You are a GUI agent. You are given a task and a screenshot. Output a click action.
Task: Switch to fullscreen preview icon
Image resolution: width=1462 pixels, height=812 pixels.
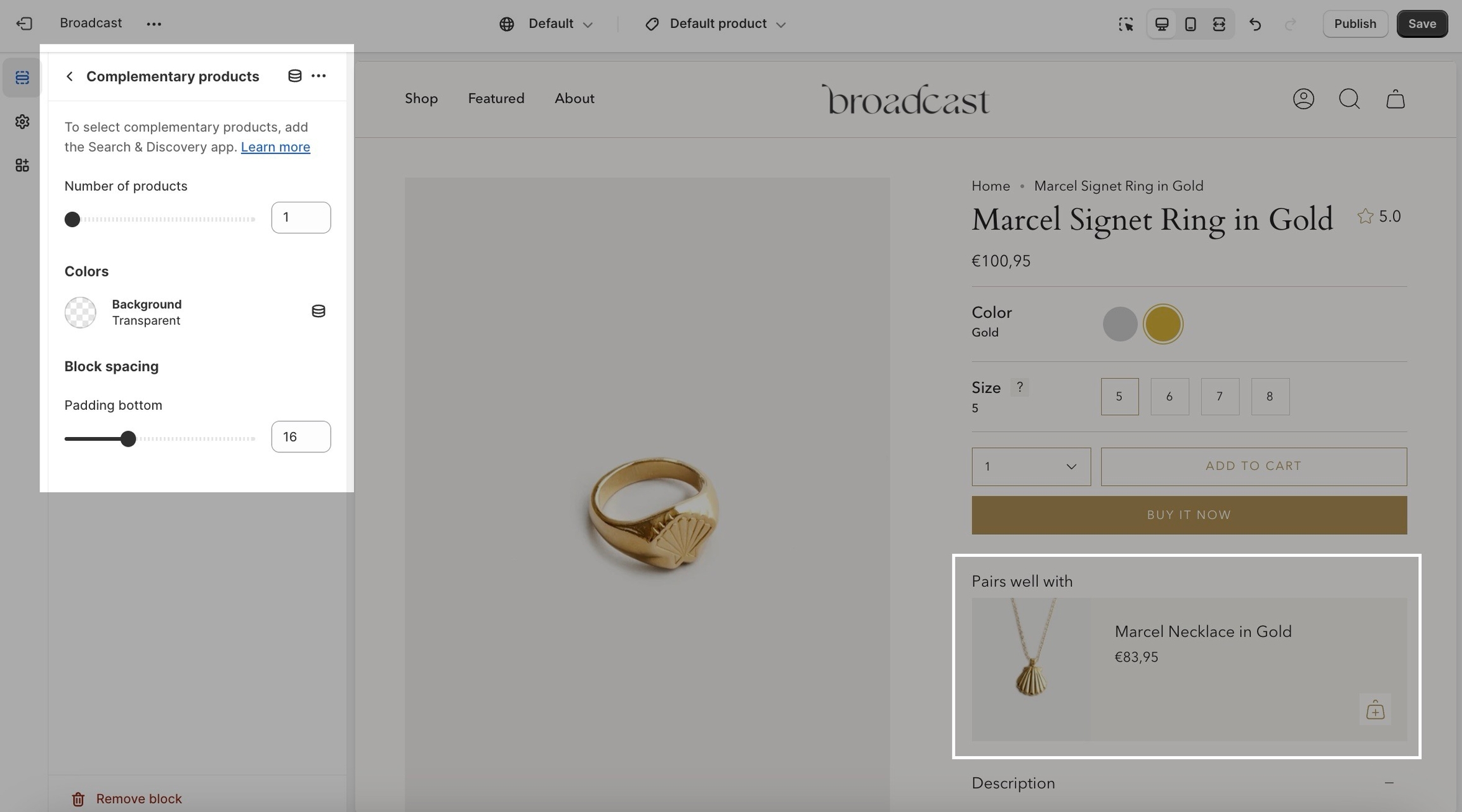coord(1219,24)
